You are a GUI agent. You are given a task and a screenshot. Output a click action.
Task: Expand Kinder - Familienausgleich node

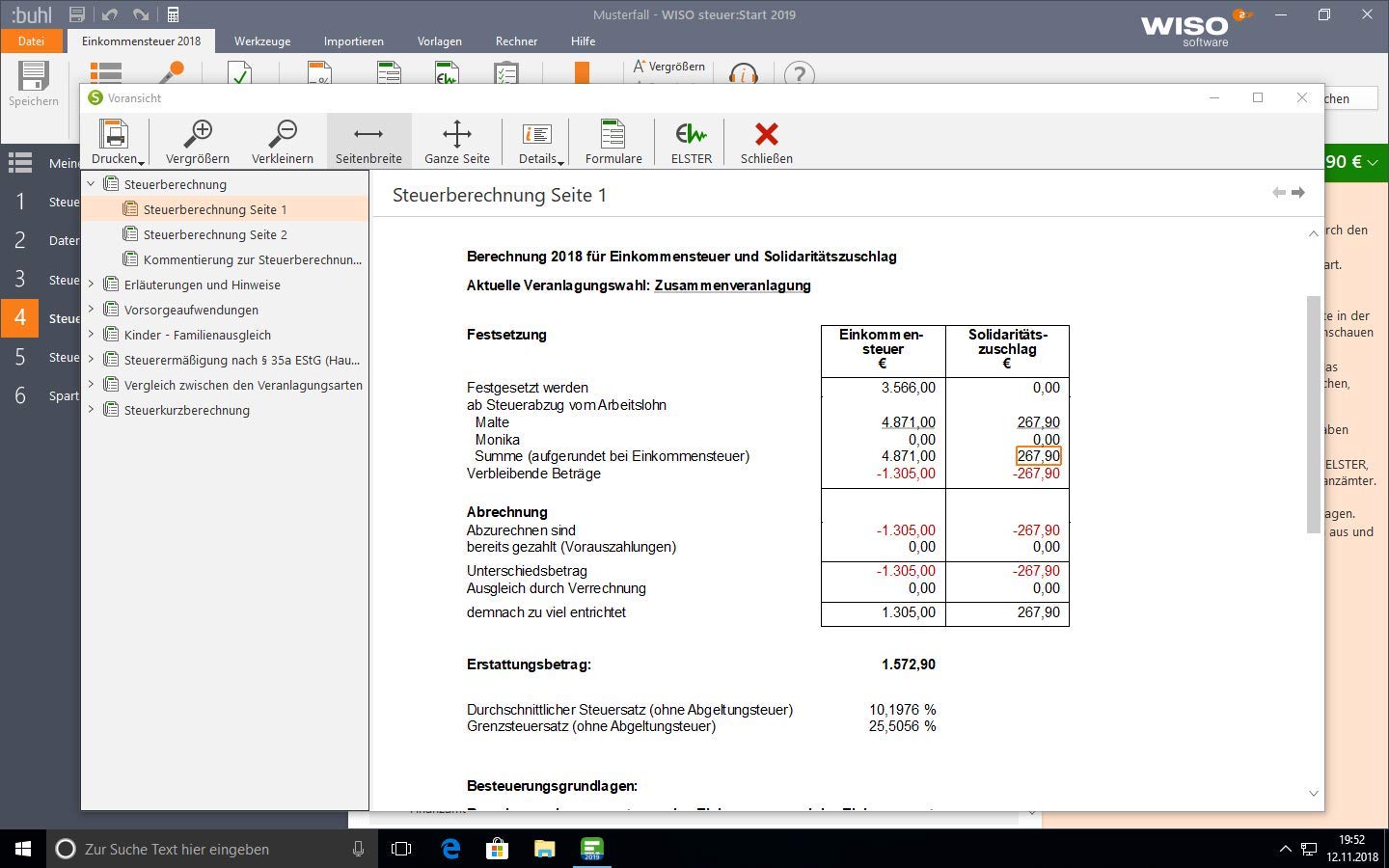point(92,334)
